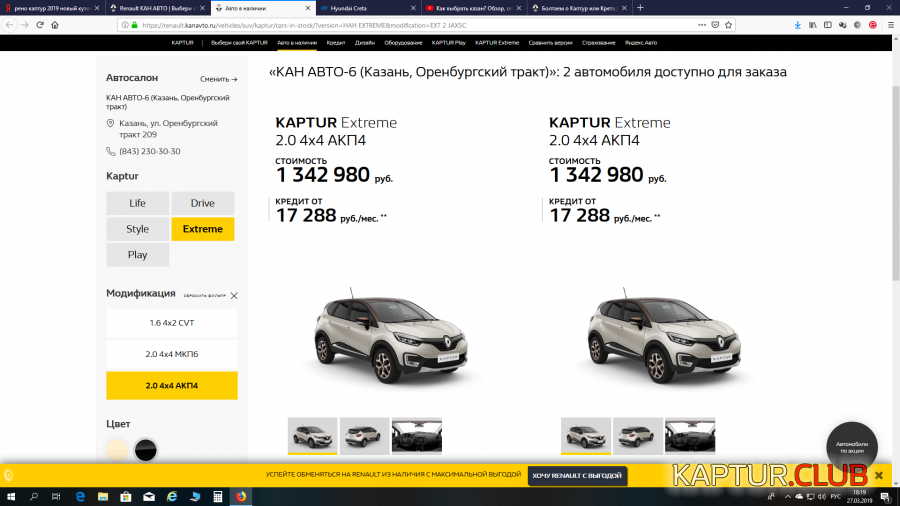The image size is (900, 506).
Task: Click the location pin icon beside the dealership address
Action: tap(111, 124)
